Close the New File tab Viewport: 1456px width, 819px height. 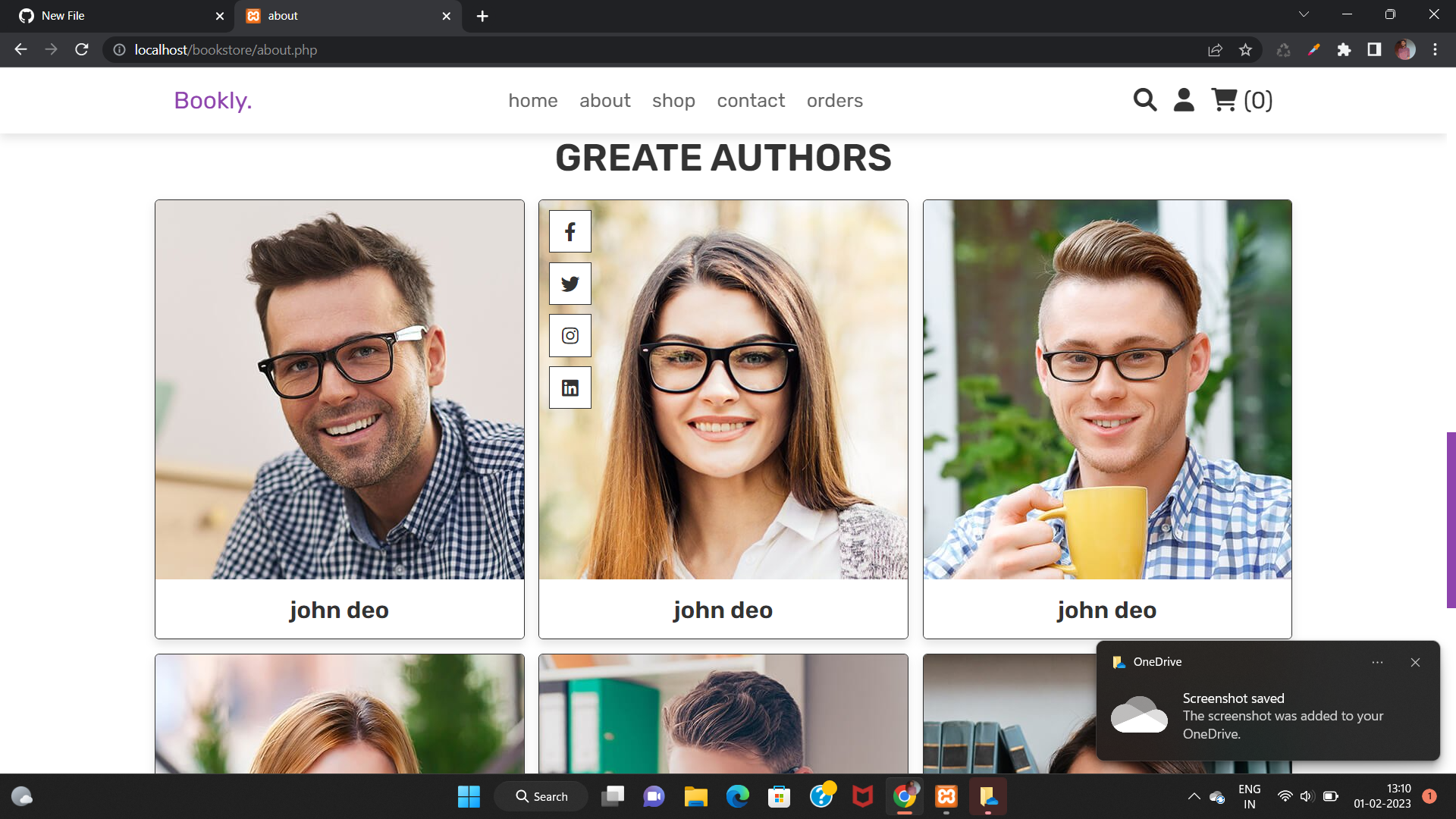219,16
